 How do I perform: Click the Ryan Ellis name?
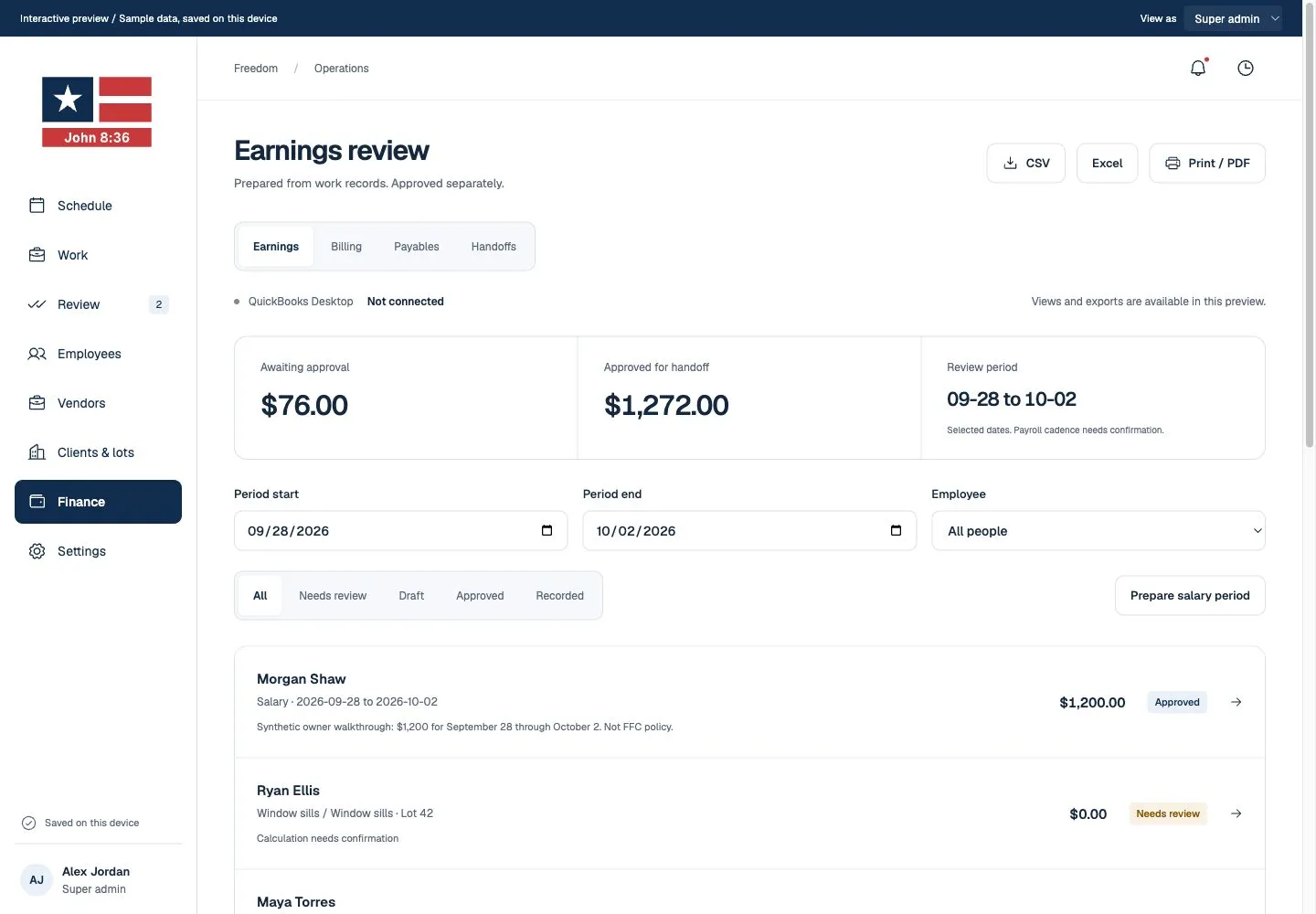pos(288,791)
